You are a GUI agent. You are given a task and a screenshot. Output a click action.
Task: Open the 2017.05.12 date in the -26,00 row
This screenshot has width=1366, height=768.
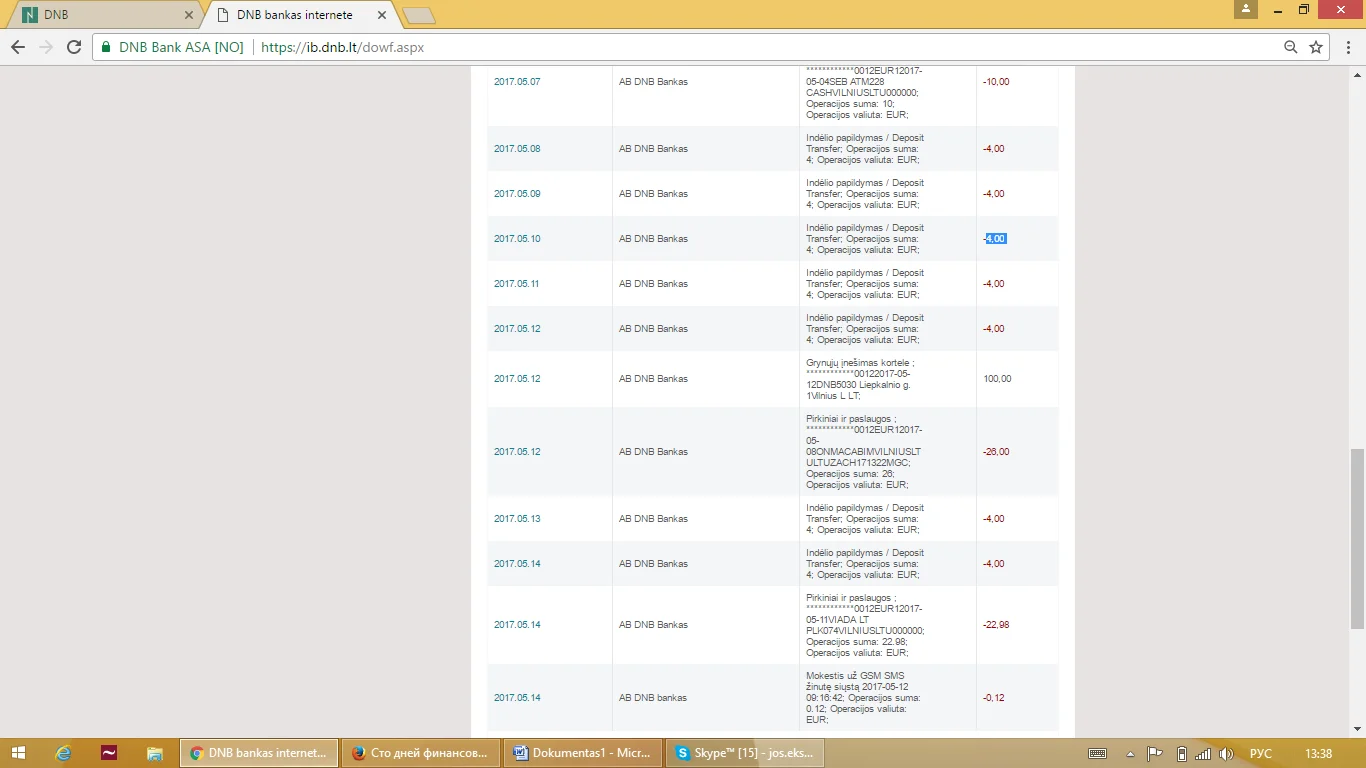(517, 452)
